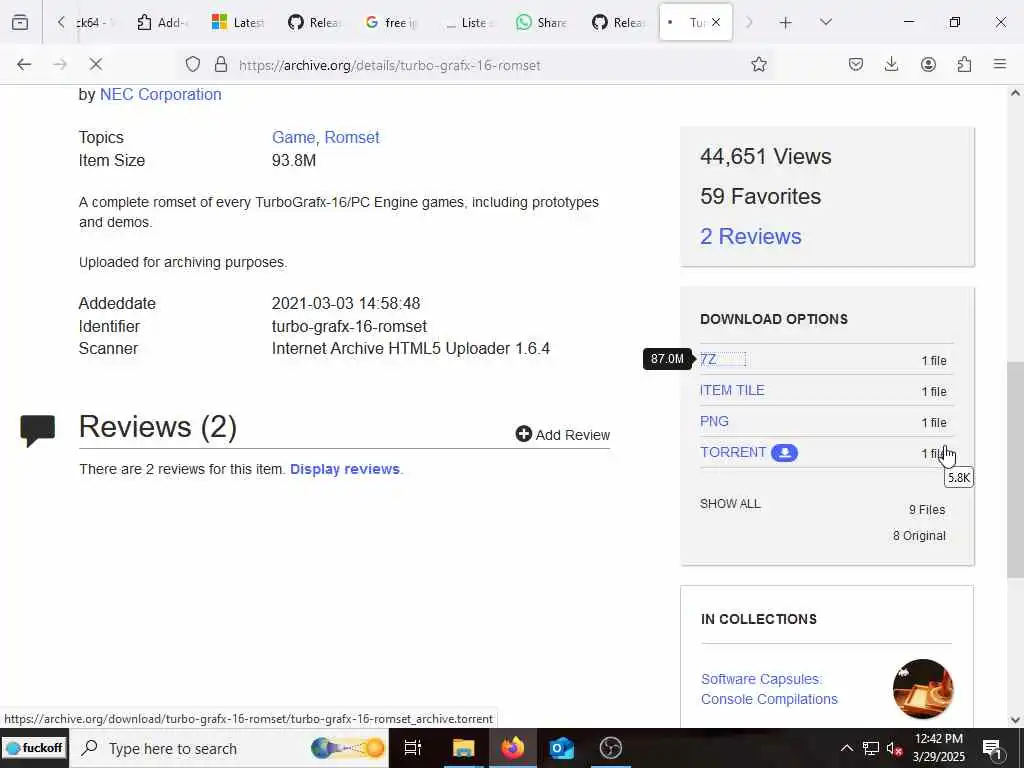This screenshot has height=768, width=1024.
Task: Open the Romset topic link
Action: click(351, 137)
